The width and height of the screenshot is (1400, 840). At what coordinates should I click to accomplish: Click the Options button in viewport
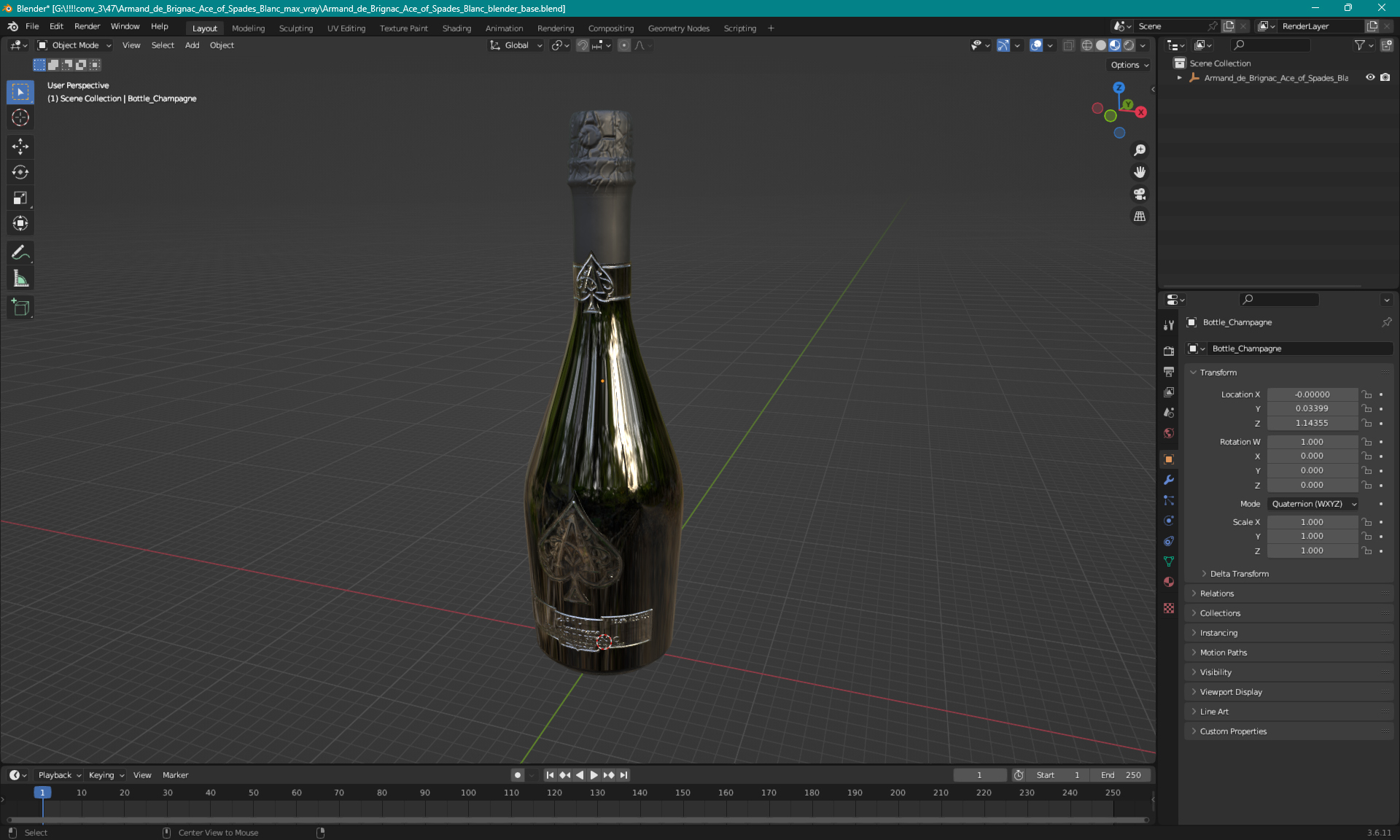(x=1129, y=65)
